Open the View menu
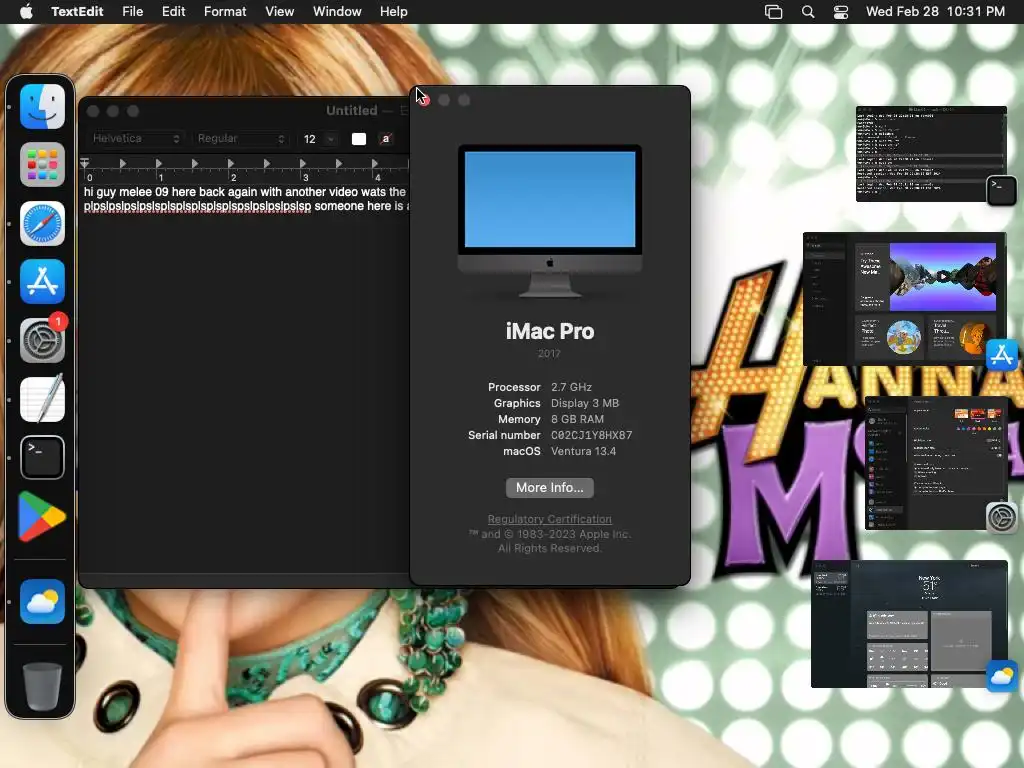Screen dimensions: 1024x768 click(x=280, y=12)
